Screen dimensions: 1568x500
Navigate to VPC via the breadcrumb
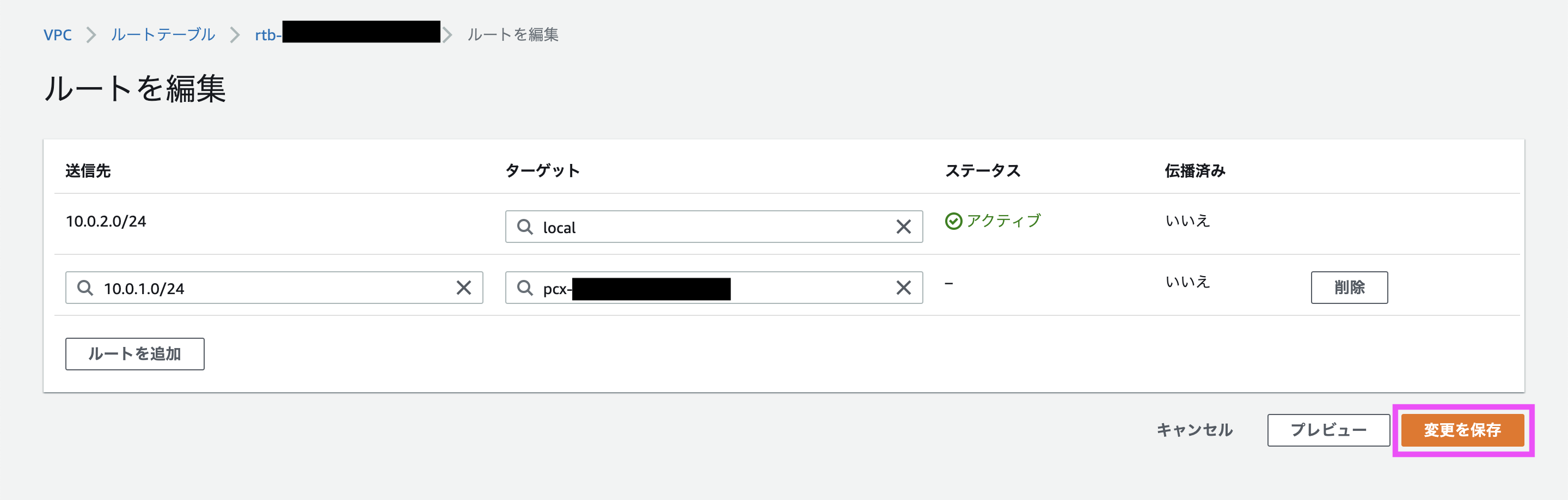pos(57,35)
